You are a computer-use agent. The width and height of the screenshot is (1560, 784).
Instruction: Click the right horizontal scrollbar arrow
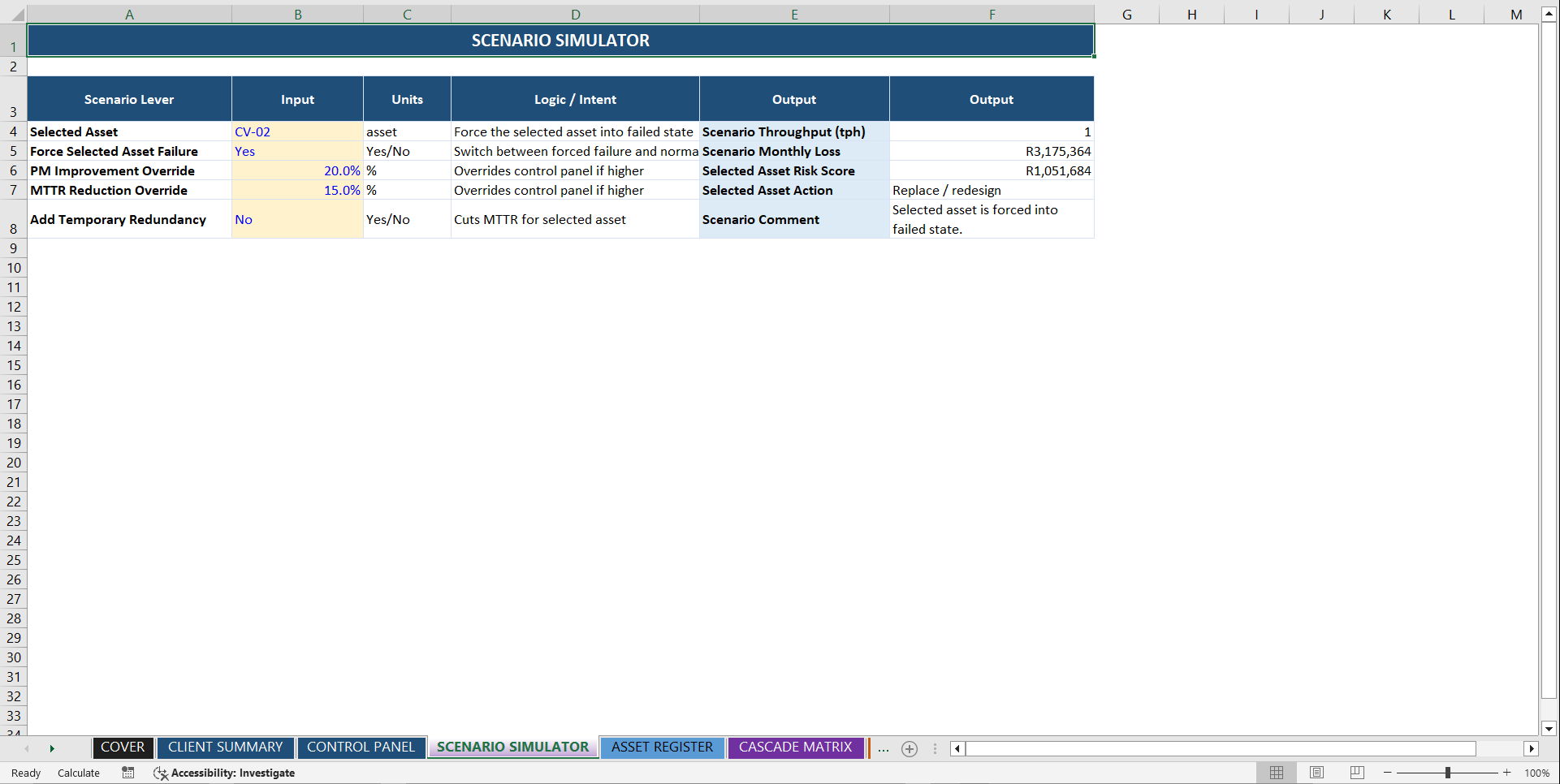tap(1532, 748)
